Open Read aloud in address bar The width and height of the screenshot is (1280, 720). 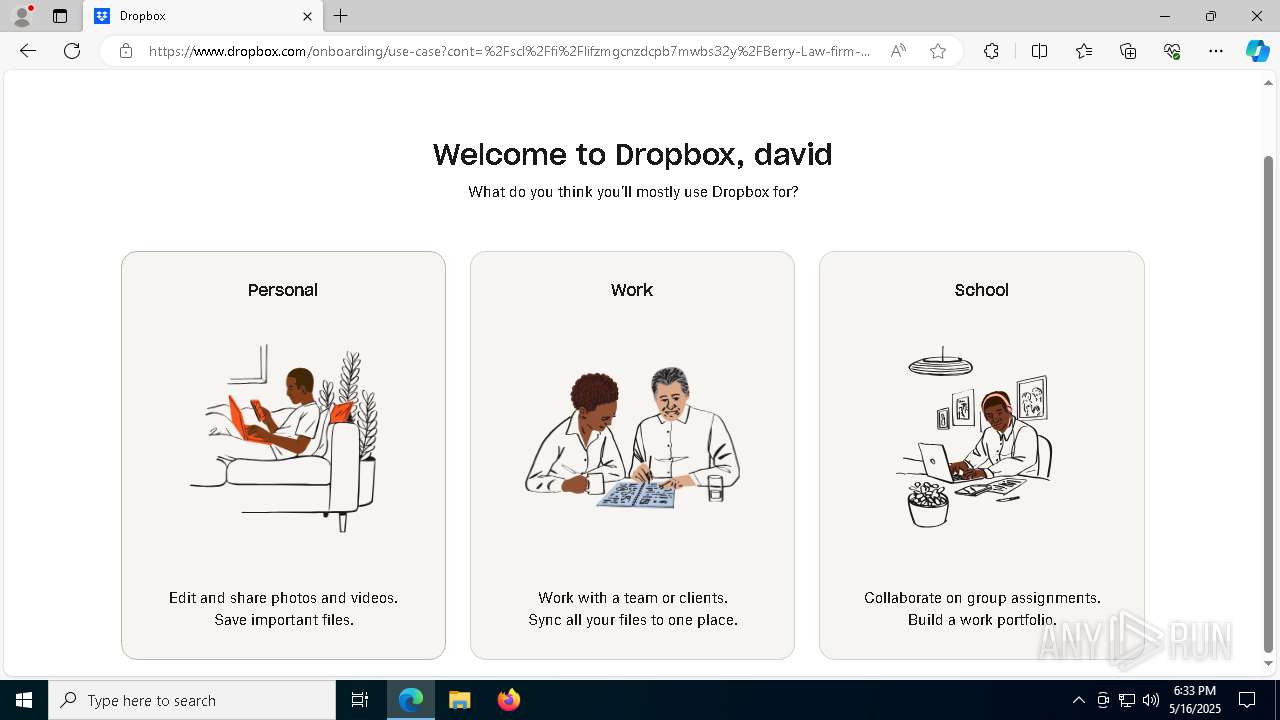pos(898,51)
